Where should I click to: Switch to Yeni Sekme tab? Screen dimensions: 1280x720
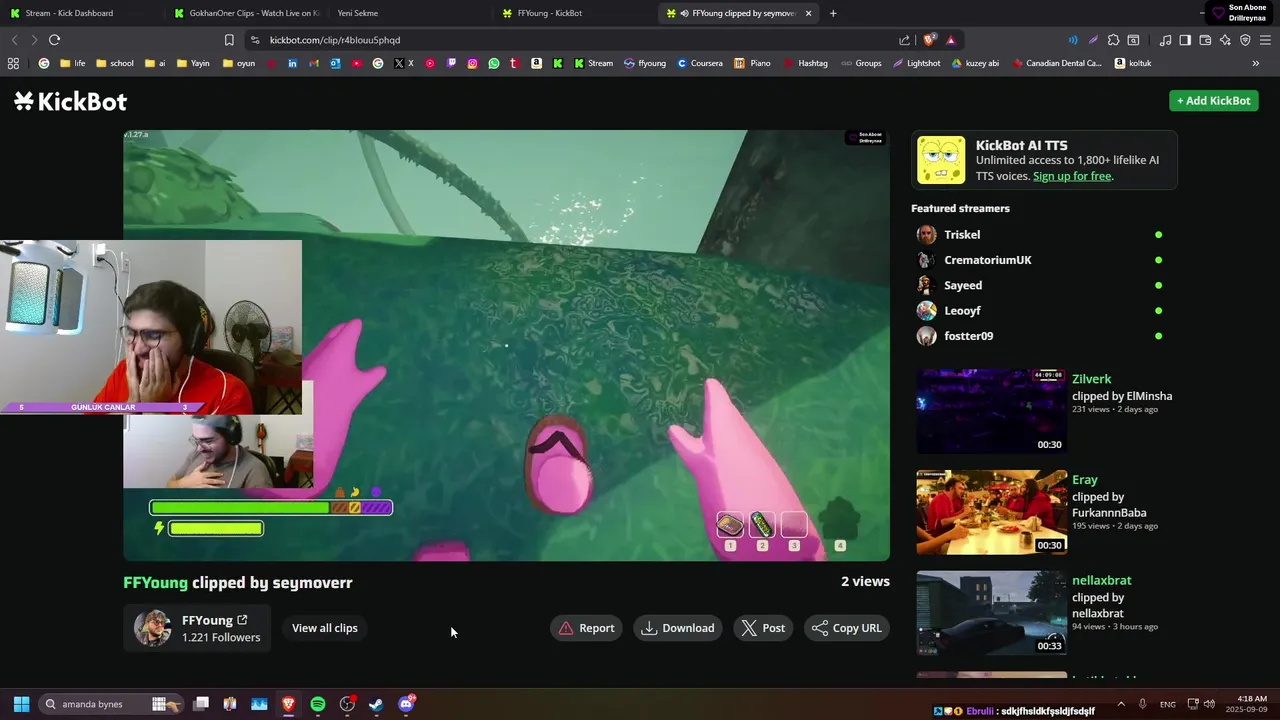(408, 13)
